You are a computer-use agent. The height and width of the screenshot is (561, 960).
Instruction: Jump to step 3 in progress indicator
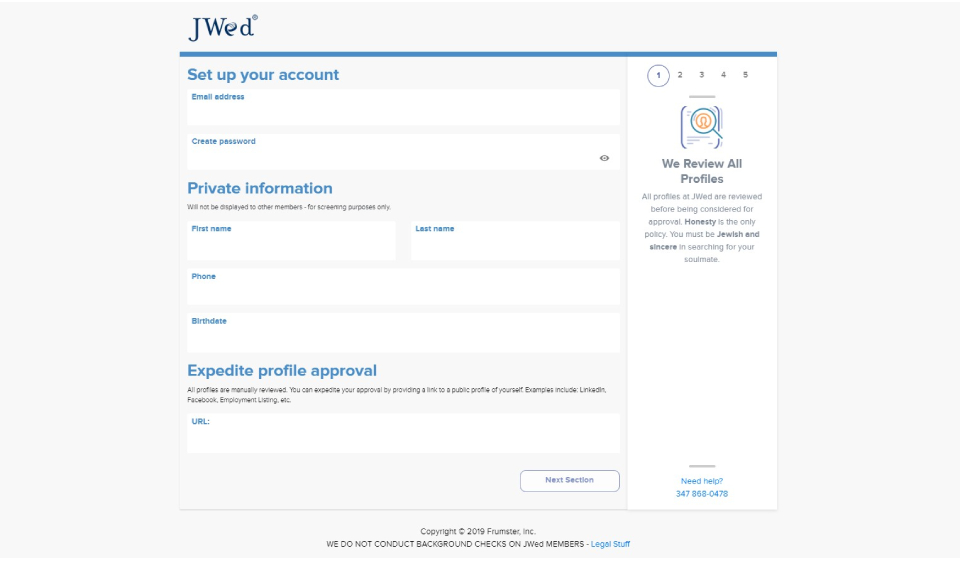702,75
